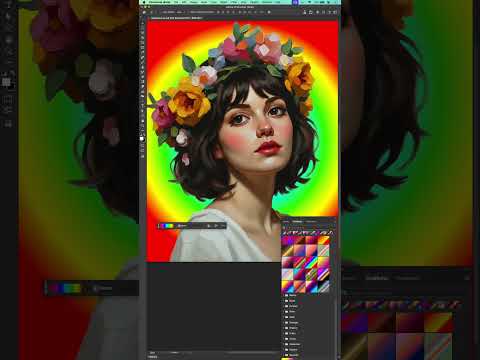The image size is (480, 360).
Task: Expand the Iridescent gradient folder
Action: 283,344
